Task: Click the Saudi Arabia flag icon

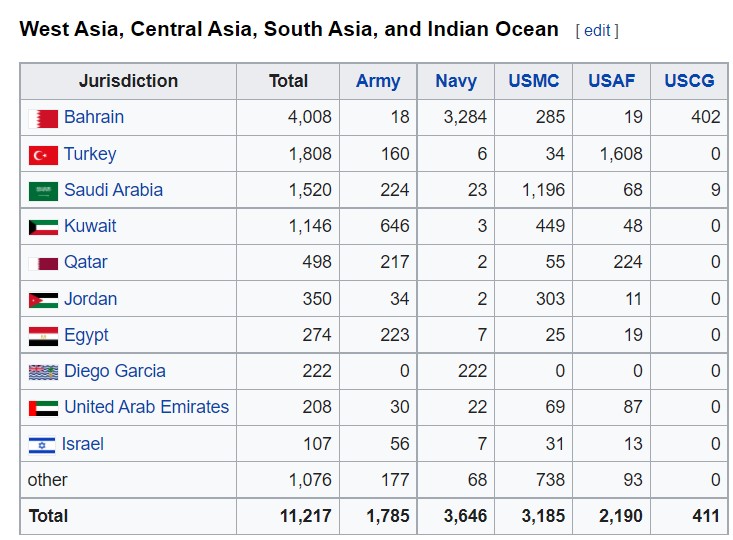Action: [x=43, y=191]
